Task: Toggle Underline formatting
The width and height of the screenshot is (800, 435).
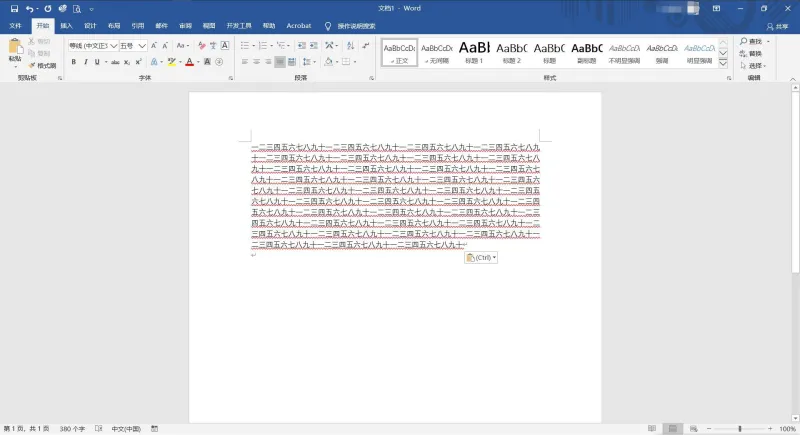Action: click(97, 62)
